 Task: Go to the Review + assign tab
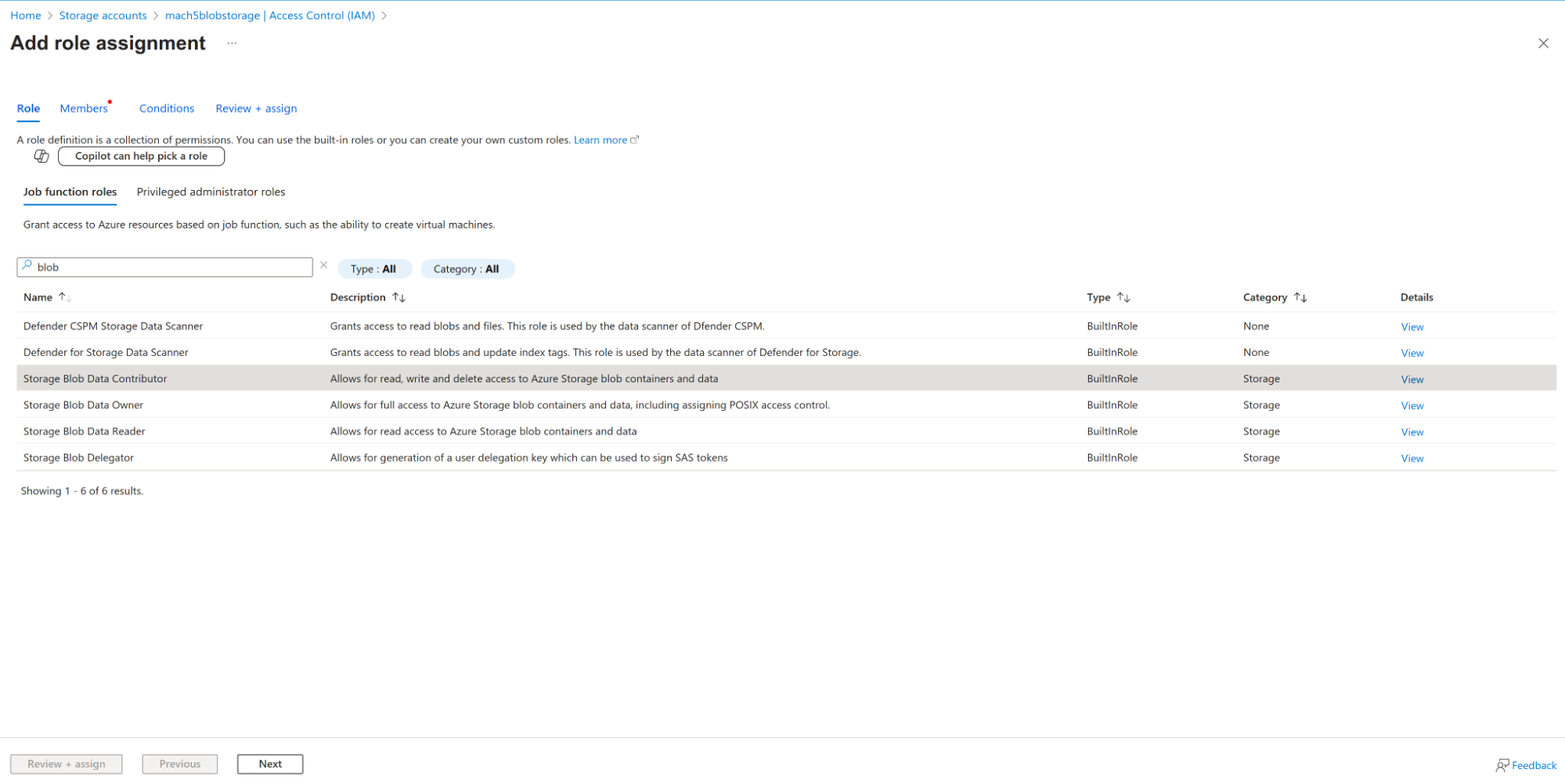coord(256,109)
